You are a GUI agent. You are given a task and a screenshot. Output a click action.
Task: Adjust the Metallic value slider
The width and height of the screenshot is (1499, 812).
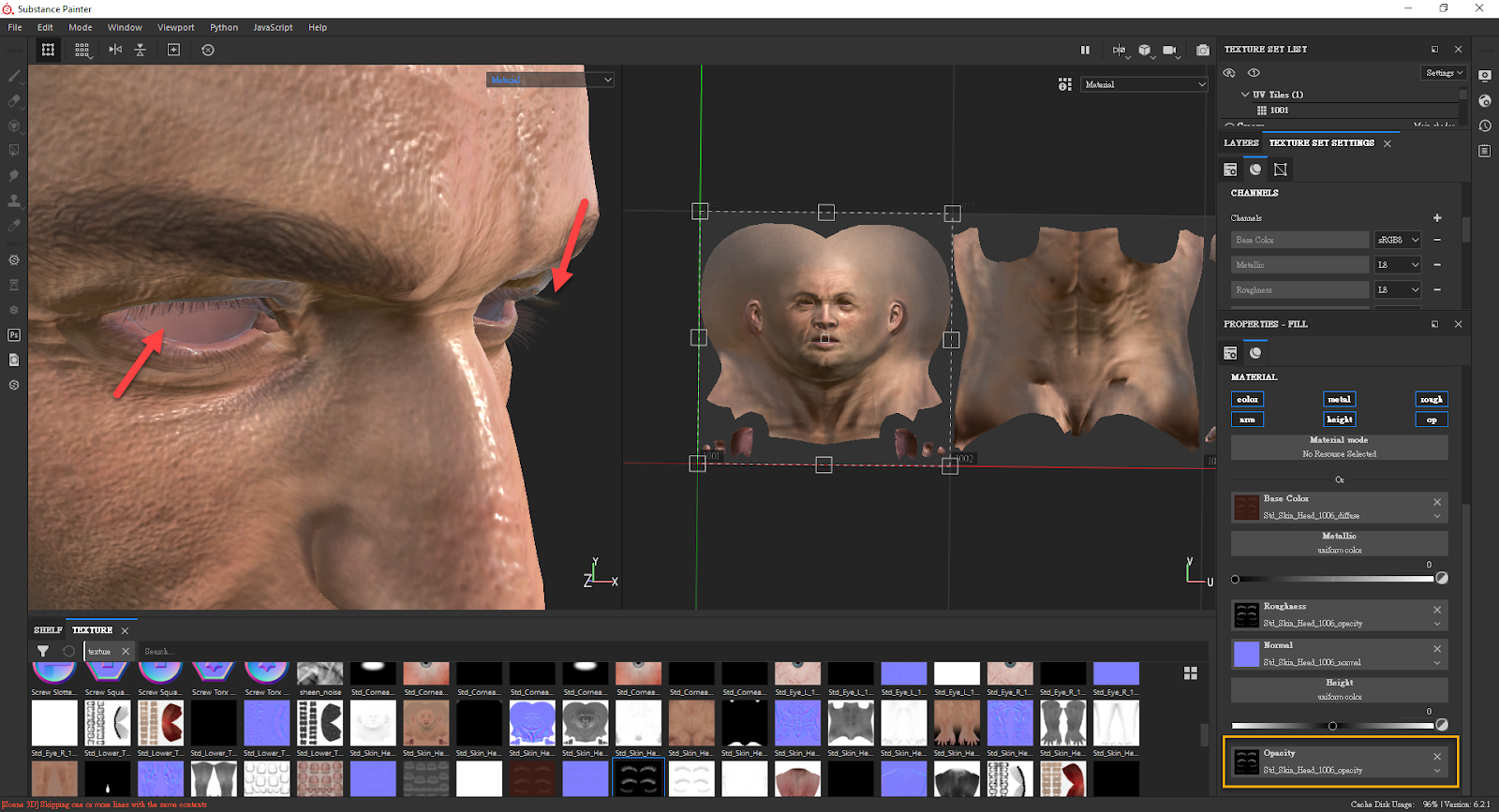tap(1333, 579)
